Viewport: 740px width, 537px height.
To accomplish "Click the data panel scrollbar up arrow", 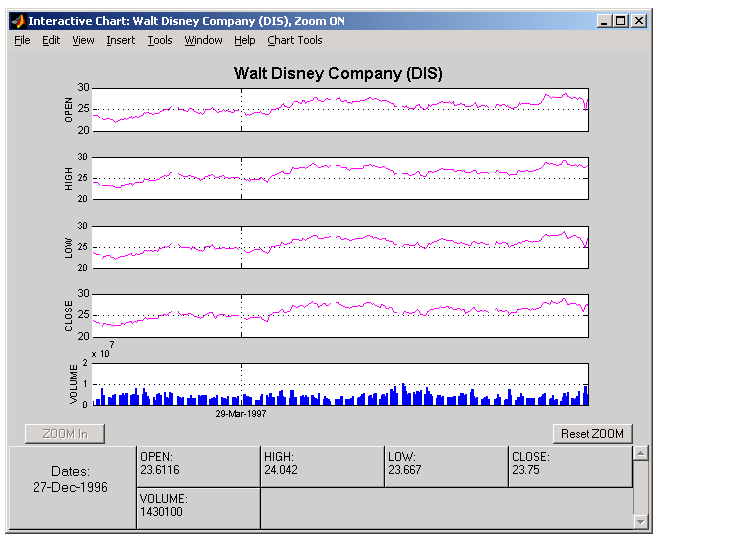I will [x=640, y=453].
